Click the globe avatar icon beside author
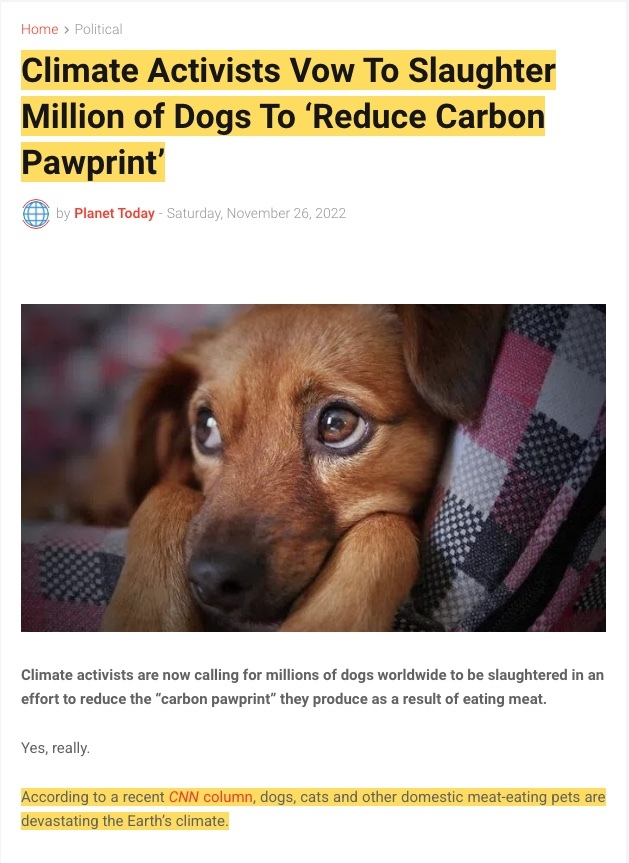 pyautogui.click(x=36, y=214)
